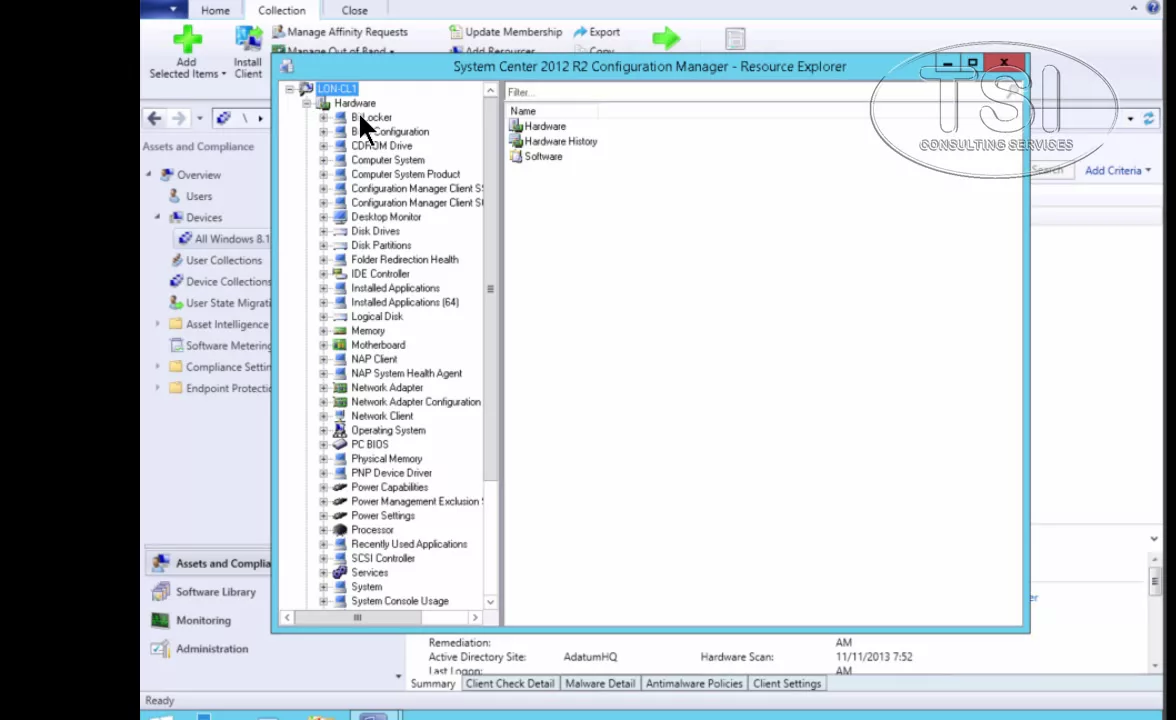
Task: Open the Client Settings tab
Action: pyautogui.click(x=787, y=683)
